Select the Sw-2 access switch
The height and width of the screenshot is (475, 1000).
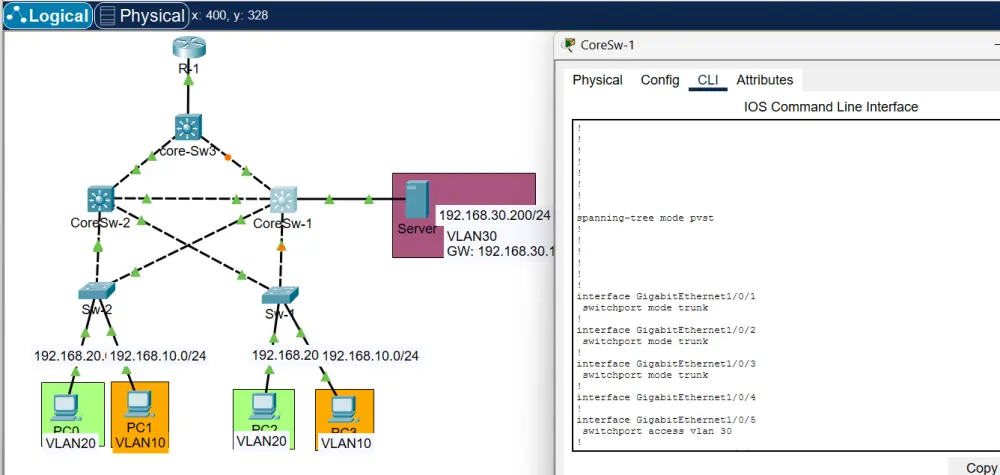[96, 291]
